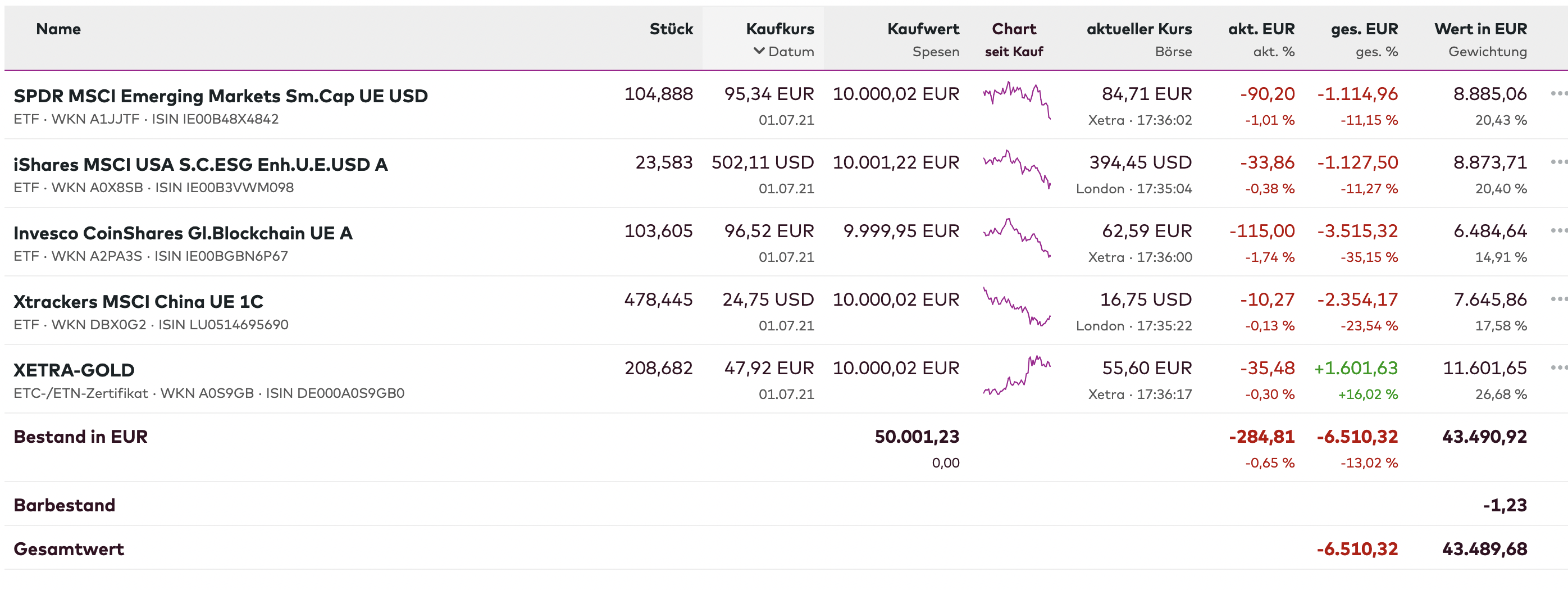Viewport: 1568px width, 590px height.
Task: View the Xtrackers MSCI China mini chart
Action: tap(1017, 306)
